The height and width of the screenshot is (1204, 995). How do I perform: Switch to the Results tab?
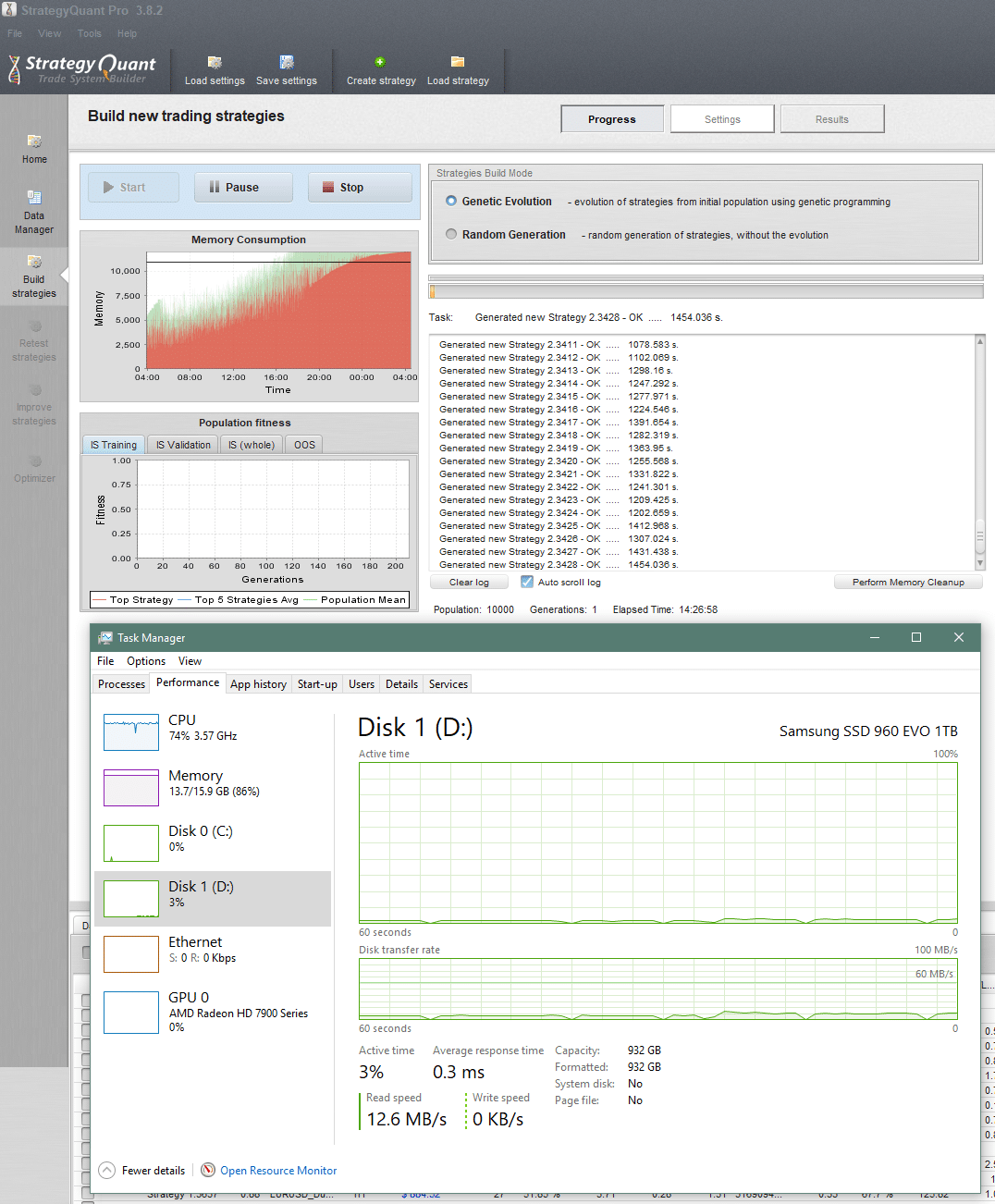click(x=832, y=118)
